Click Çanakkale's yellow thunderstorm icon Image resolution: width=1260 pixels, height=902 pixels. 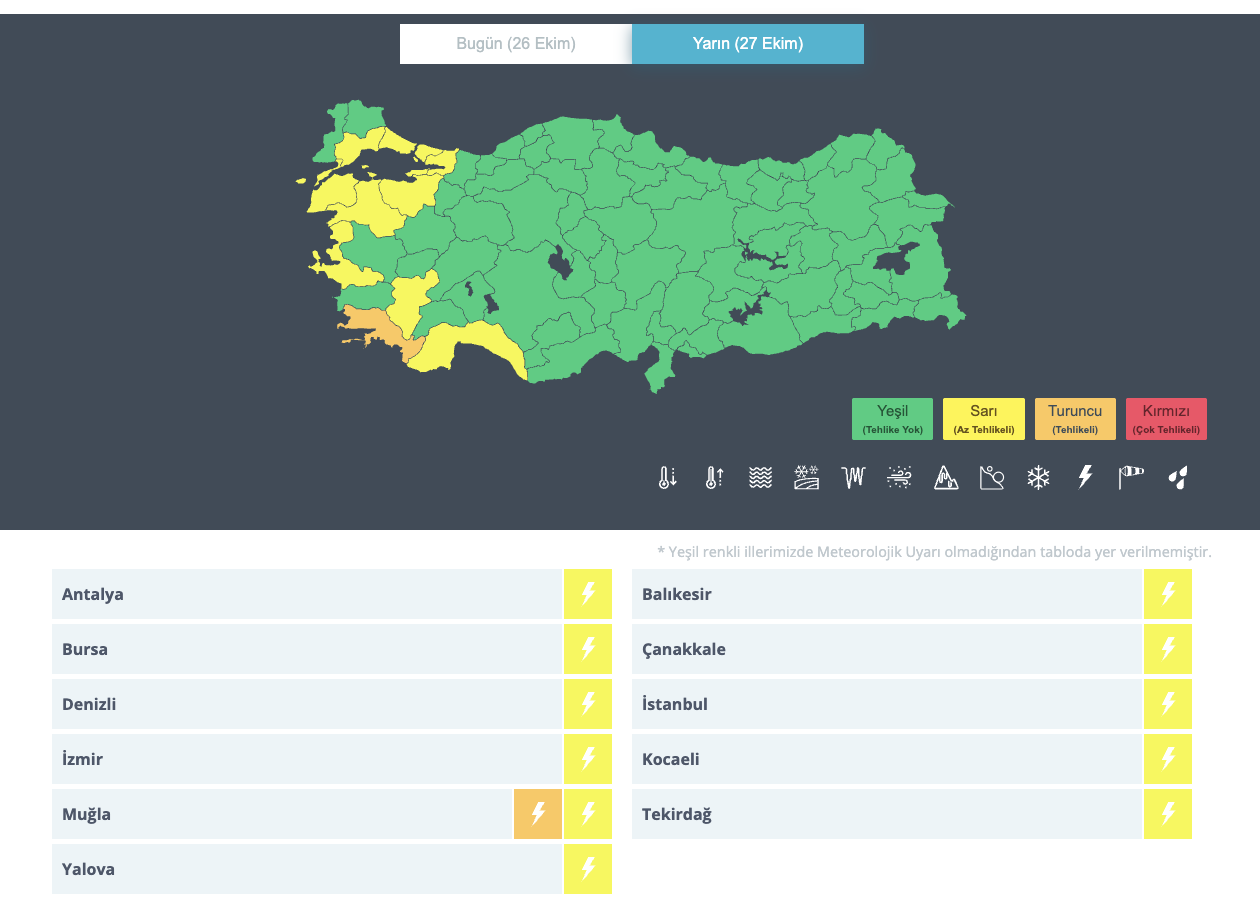[x=1168, y=649]
